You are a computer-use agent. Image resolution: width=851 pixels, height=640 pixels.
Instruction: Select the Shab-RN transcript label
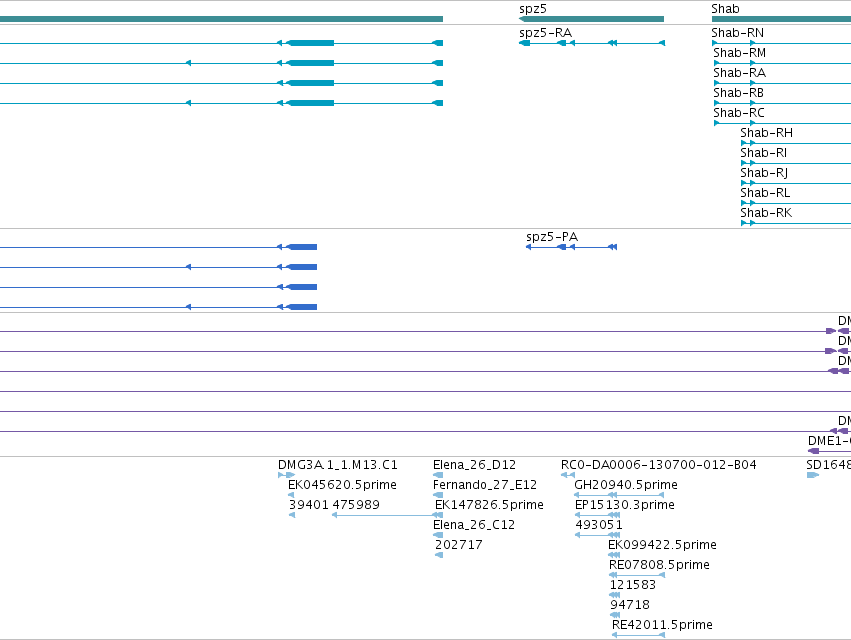pyautogui.click(x=738, y=33)
